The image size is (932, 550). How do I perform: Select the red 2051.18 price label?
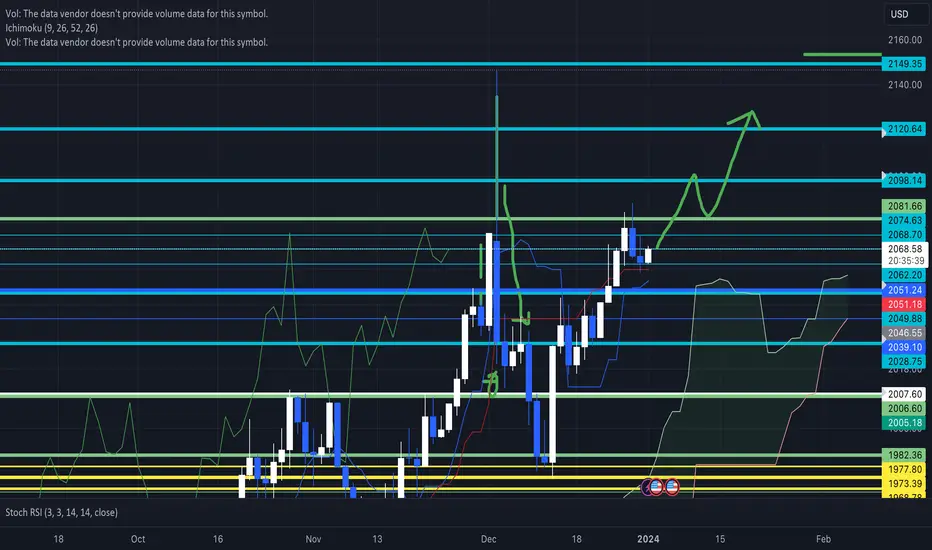903,304
